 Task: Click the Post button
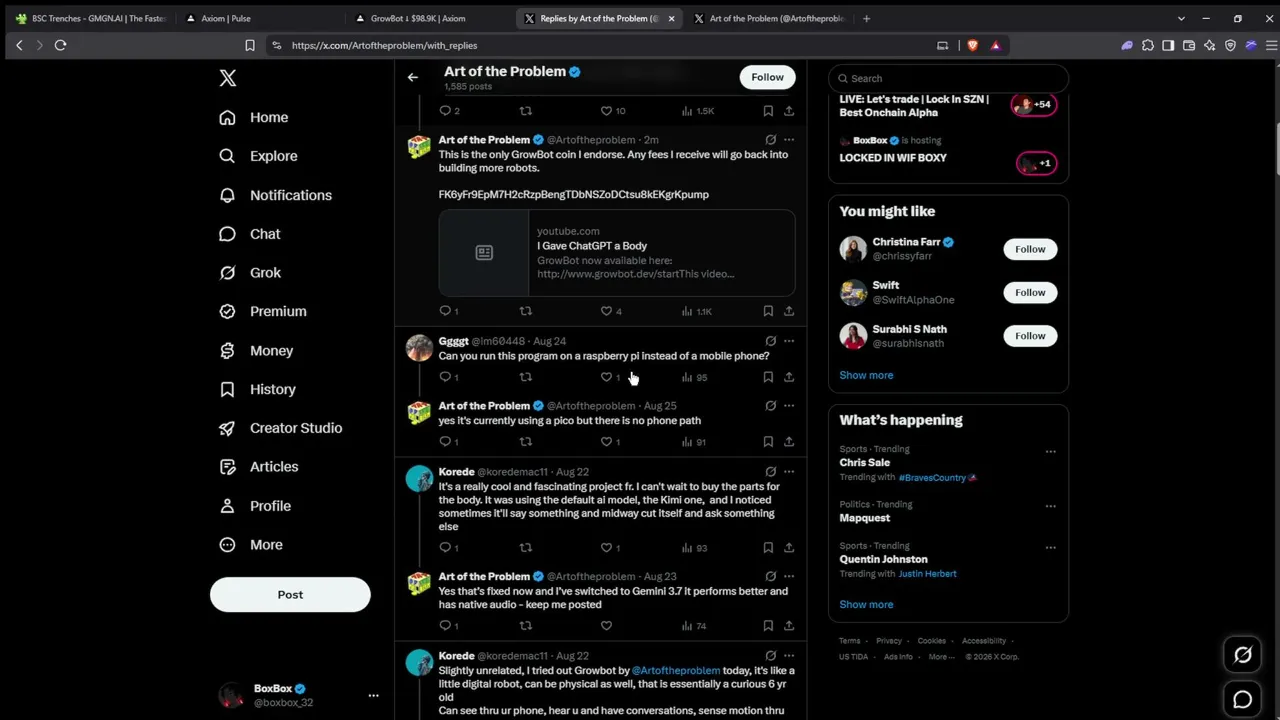coord(290,594)
